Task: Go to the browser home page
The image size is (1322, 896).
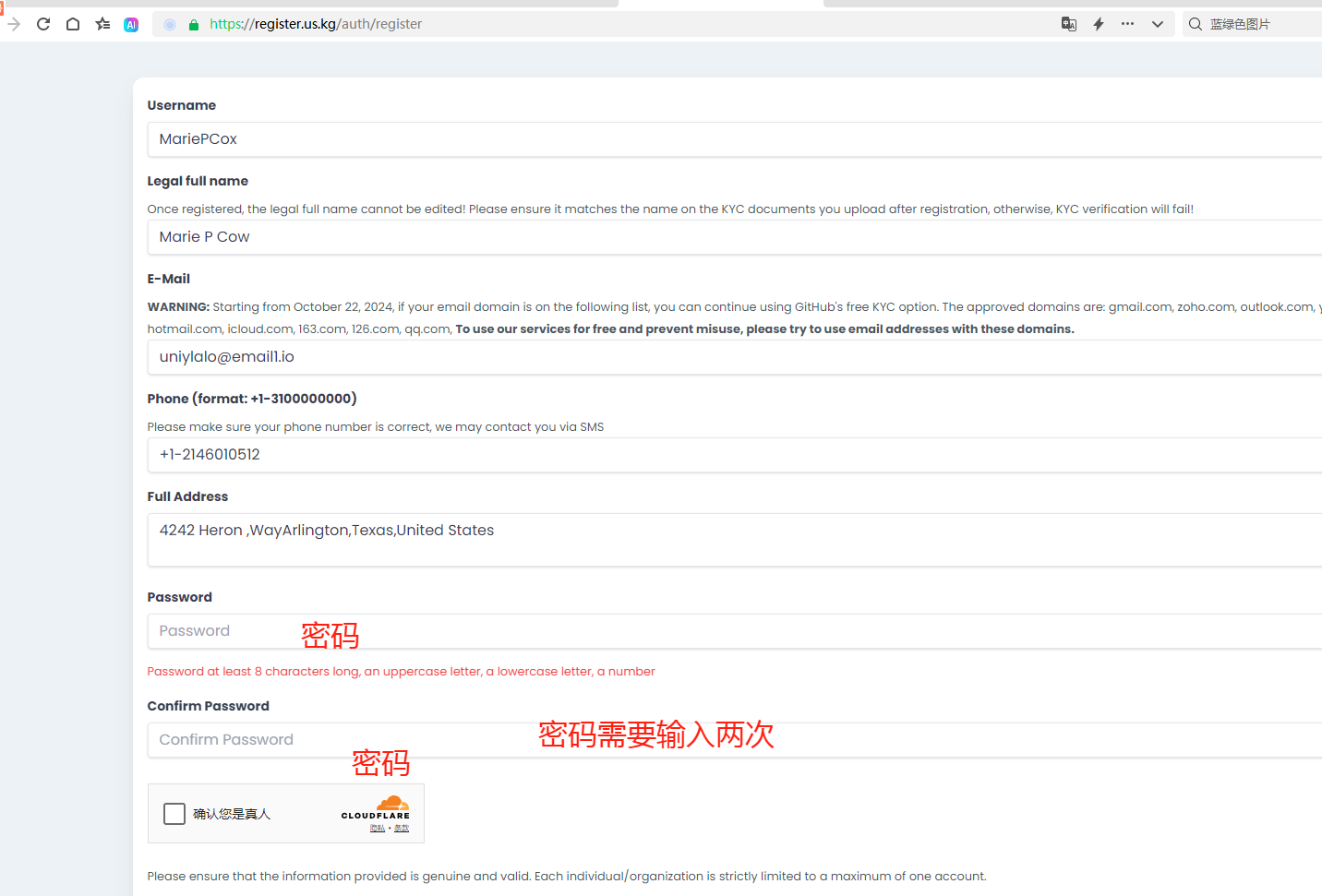Action: point(73,24)
